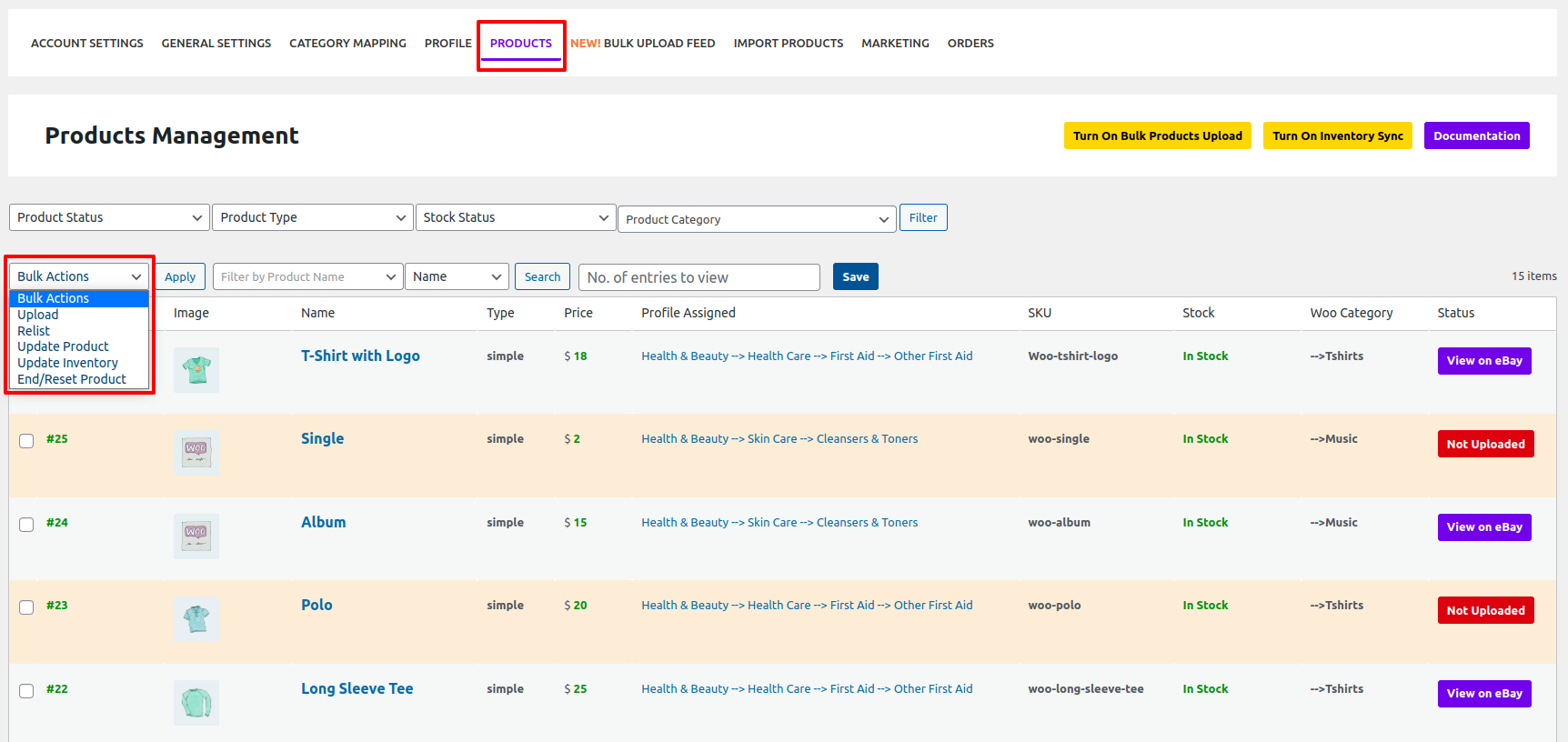
Task: View Album product on eBay
Action: pos(1484,527)
